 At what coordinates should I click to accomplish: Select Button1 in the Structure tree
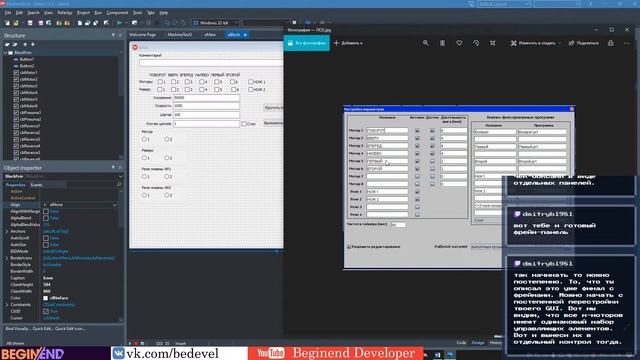[27, 60]
